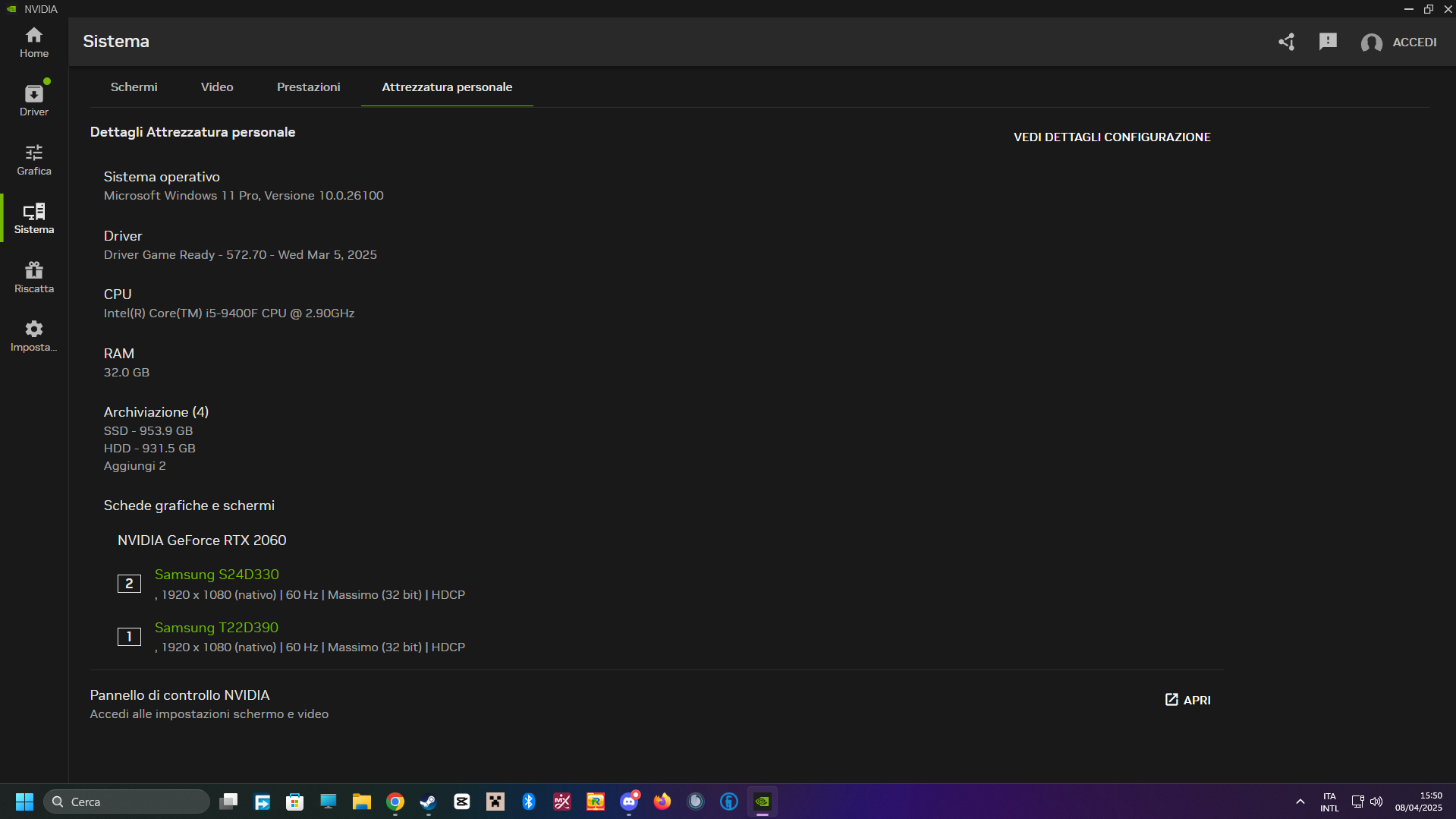The image size is (1456, 819).
Task: Switch to the Schermi tab
Action: coord(134,87)
